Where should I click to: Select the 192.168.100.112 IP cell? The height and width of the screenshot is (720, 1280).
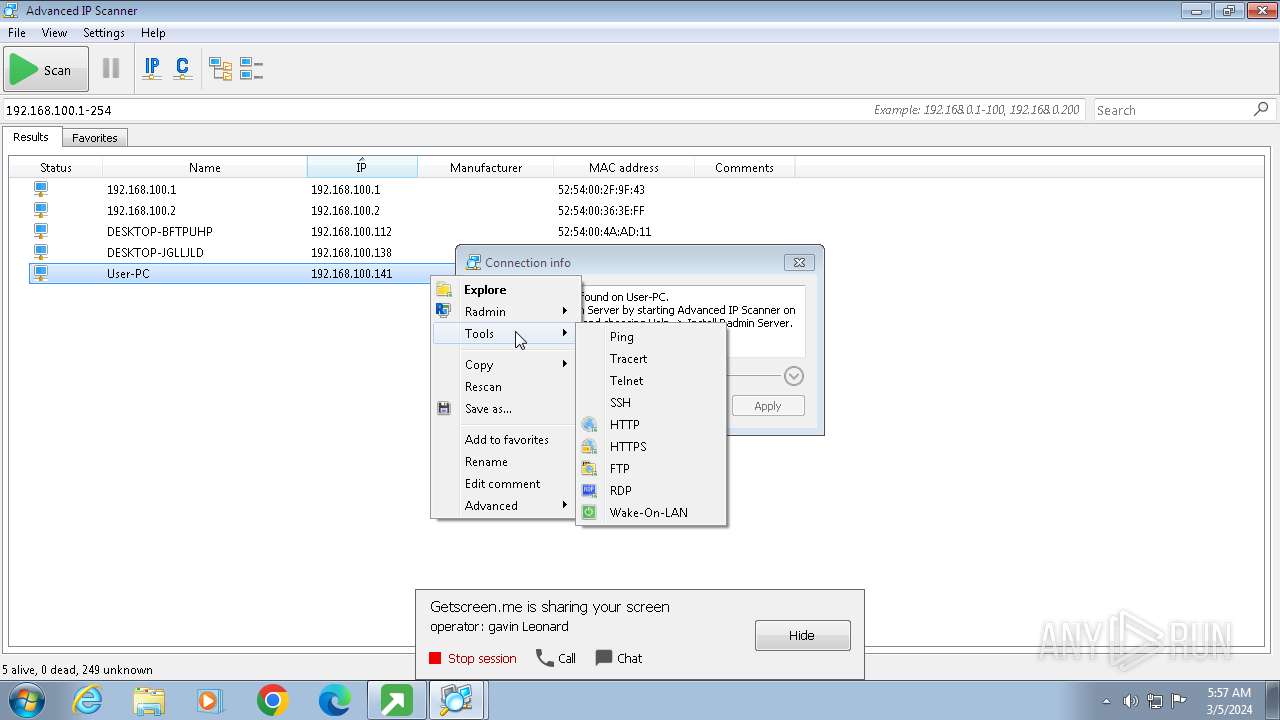(351, 231)
